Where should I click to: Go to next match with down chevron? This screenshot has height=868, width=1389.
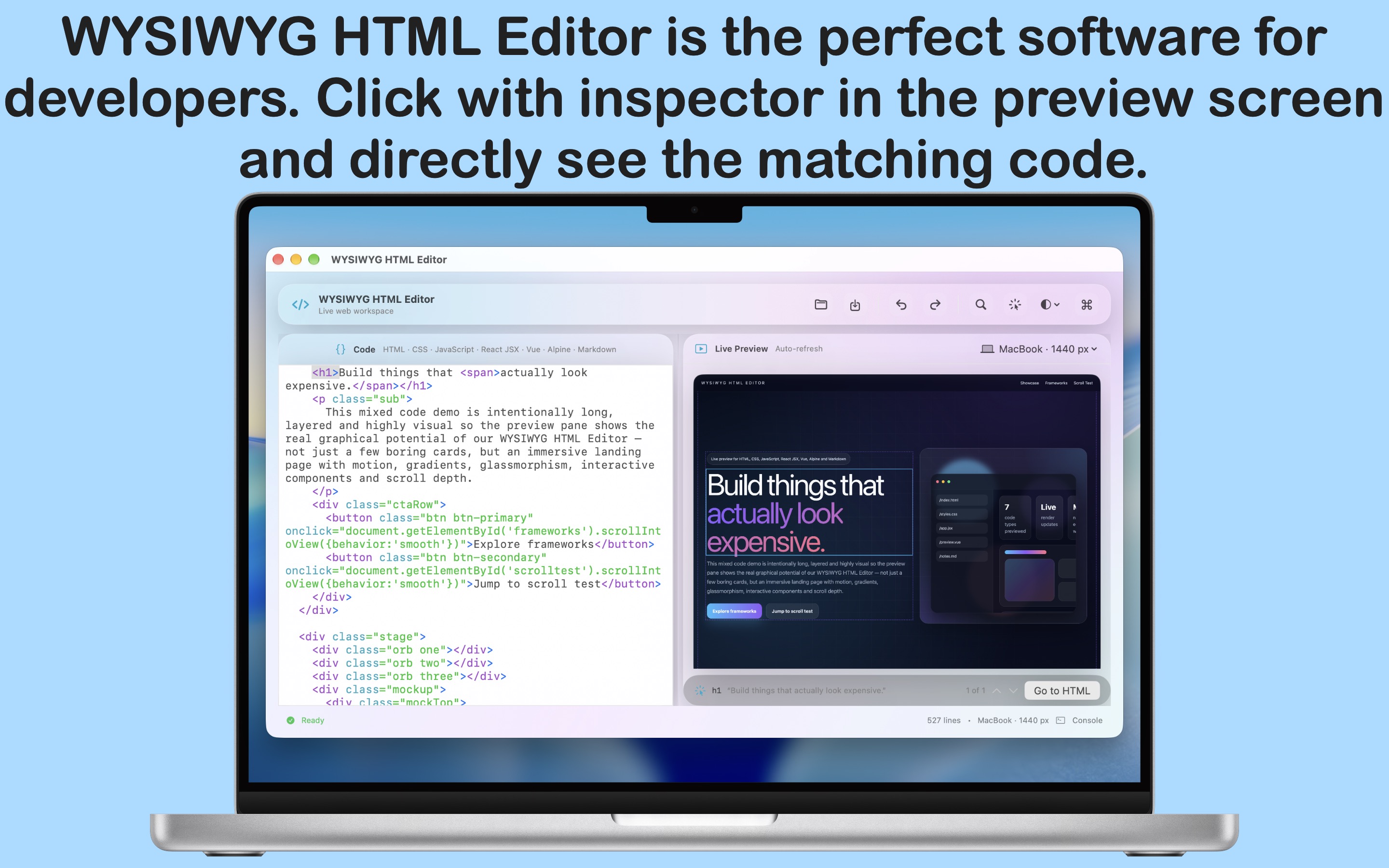(x=1013, y=691)
